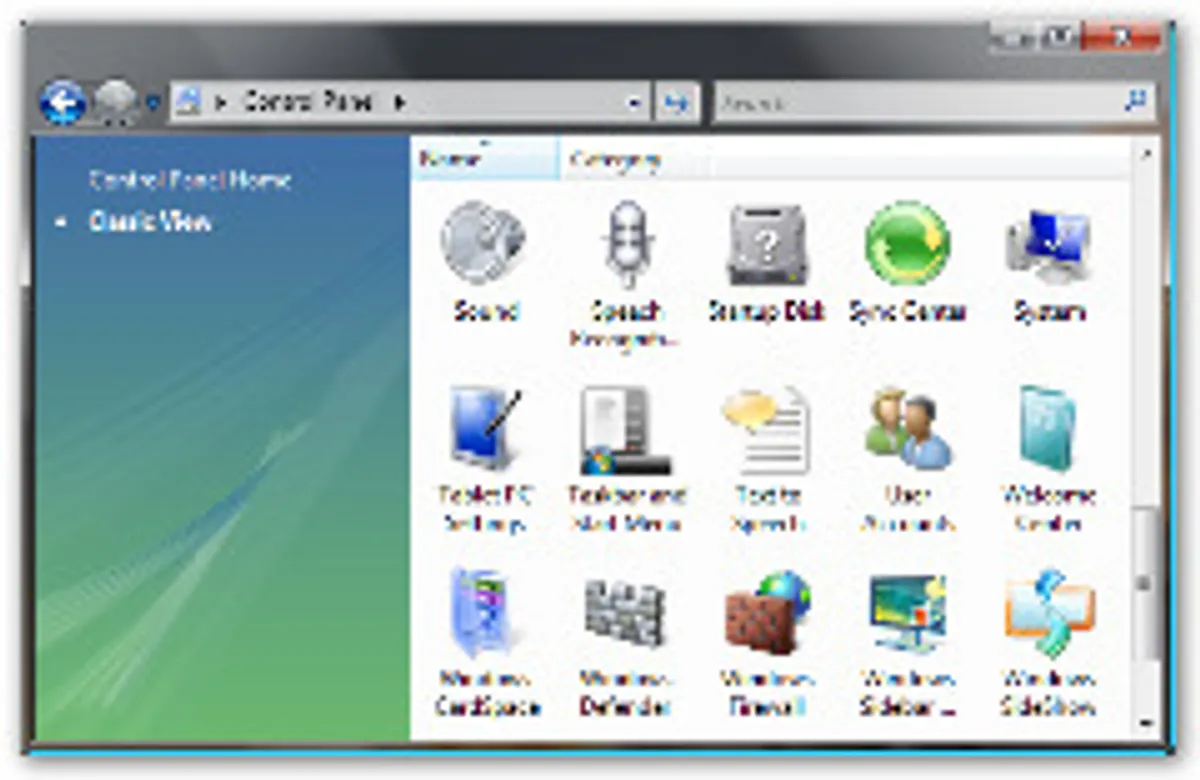This screenshot has width=1200, height=780.
Task: Open the System item
Action: pos(1048,262)
